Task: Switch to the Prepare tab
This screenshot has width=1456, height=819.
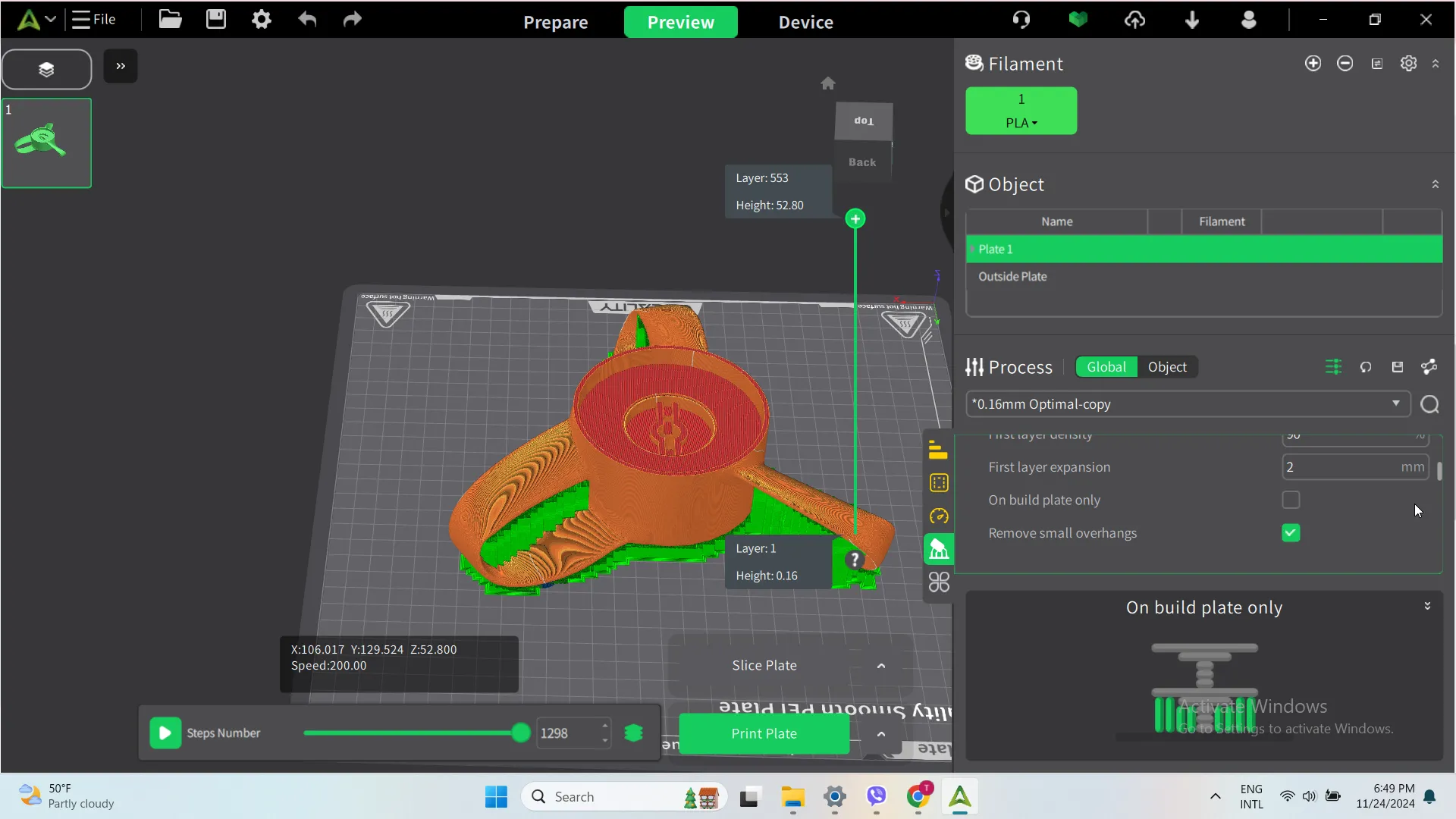Action: [555, 23]
